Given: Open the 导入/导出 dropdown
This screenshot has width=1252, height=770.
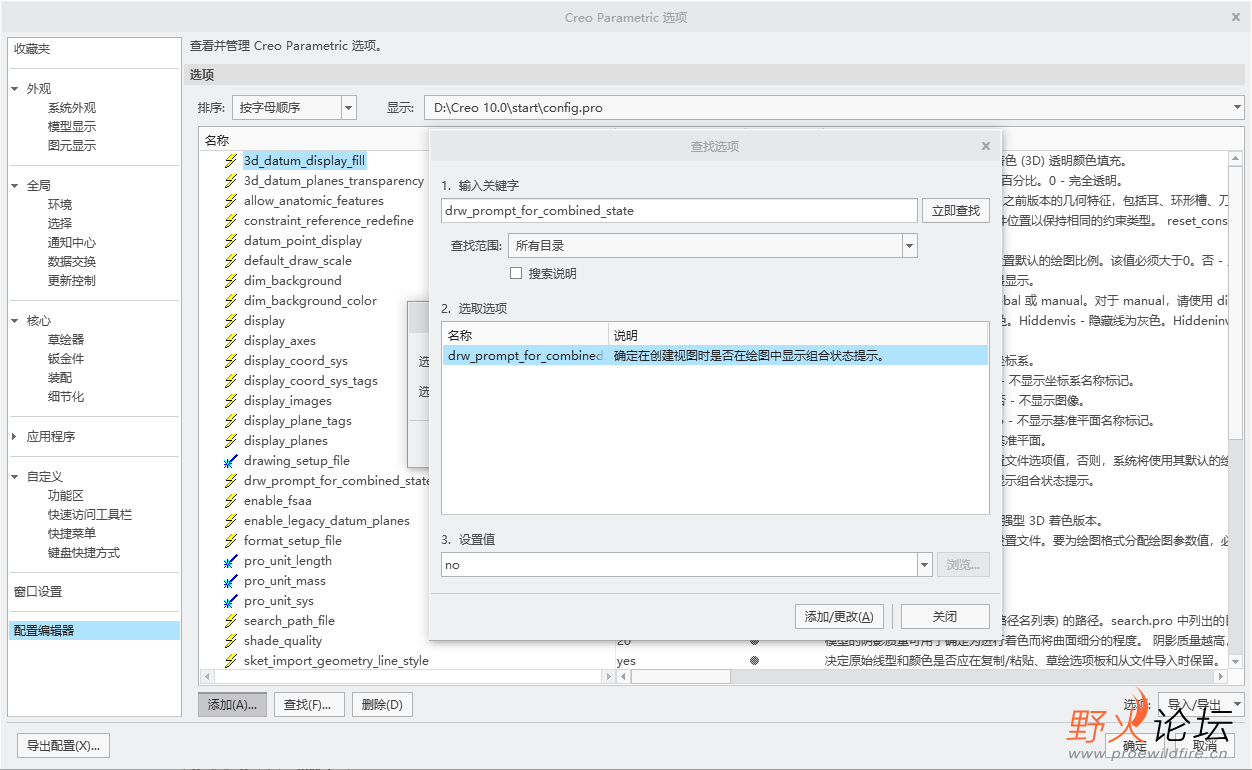Looking at the screenshot, I should (x=1201, y=705).
